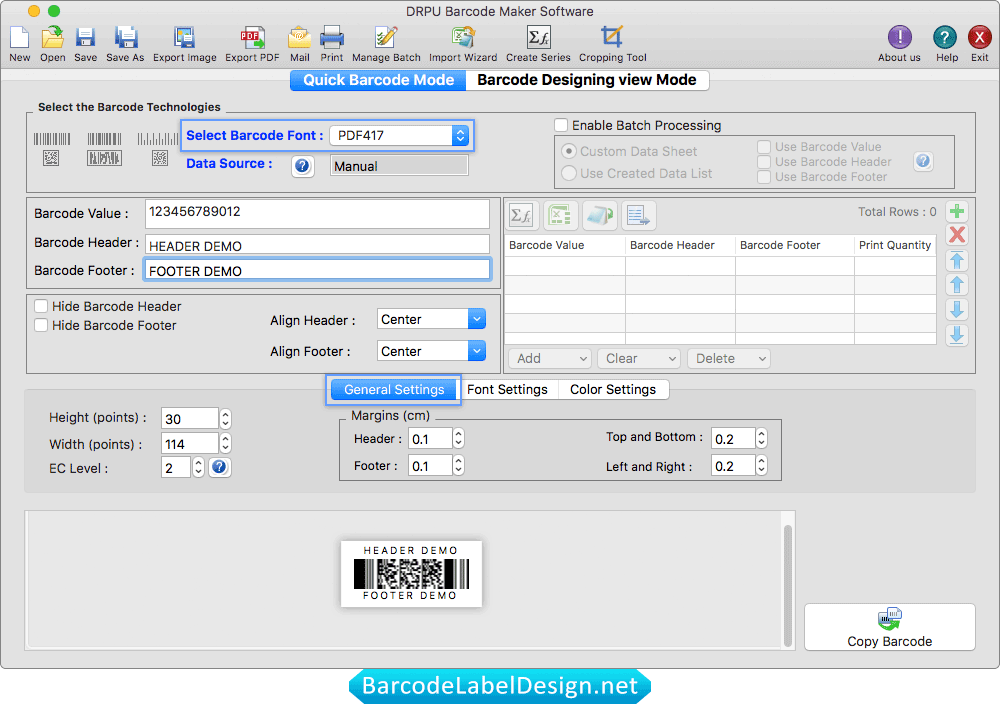The image size is (1000, 704).
Task: Click Footer margin stepper arrows
Action: pos(458,465)
